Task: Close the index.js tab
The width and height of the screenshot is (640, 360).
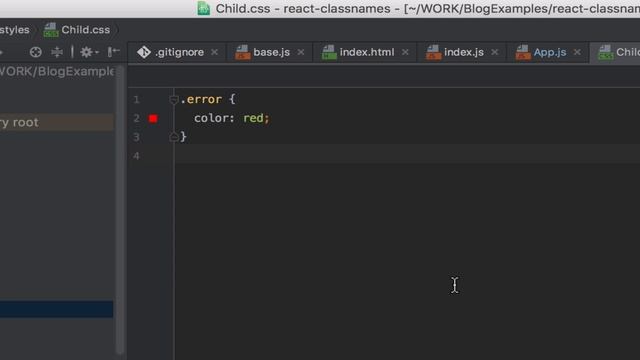Action: (495, 52)
